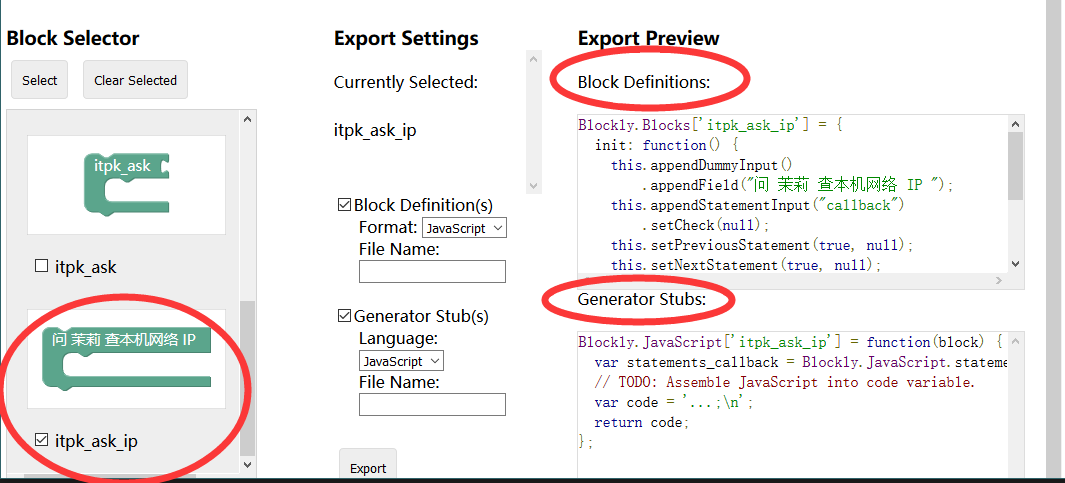Click the Select button in Block Selector
The width and height of the screenshot is (1065, 483).
[x=39, y=80]
